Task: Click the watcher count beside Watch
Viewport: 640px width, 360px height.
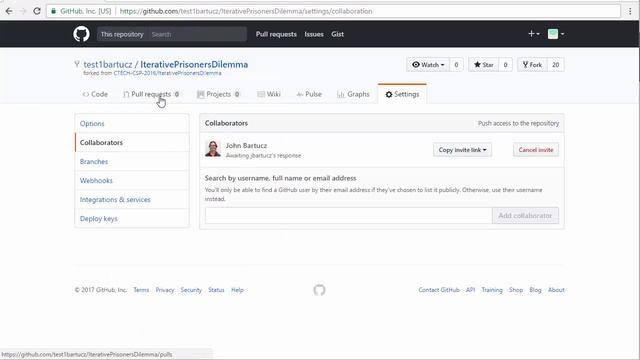Action: pyautogui.click(x=456, y=65)
